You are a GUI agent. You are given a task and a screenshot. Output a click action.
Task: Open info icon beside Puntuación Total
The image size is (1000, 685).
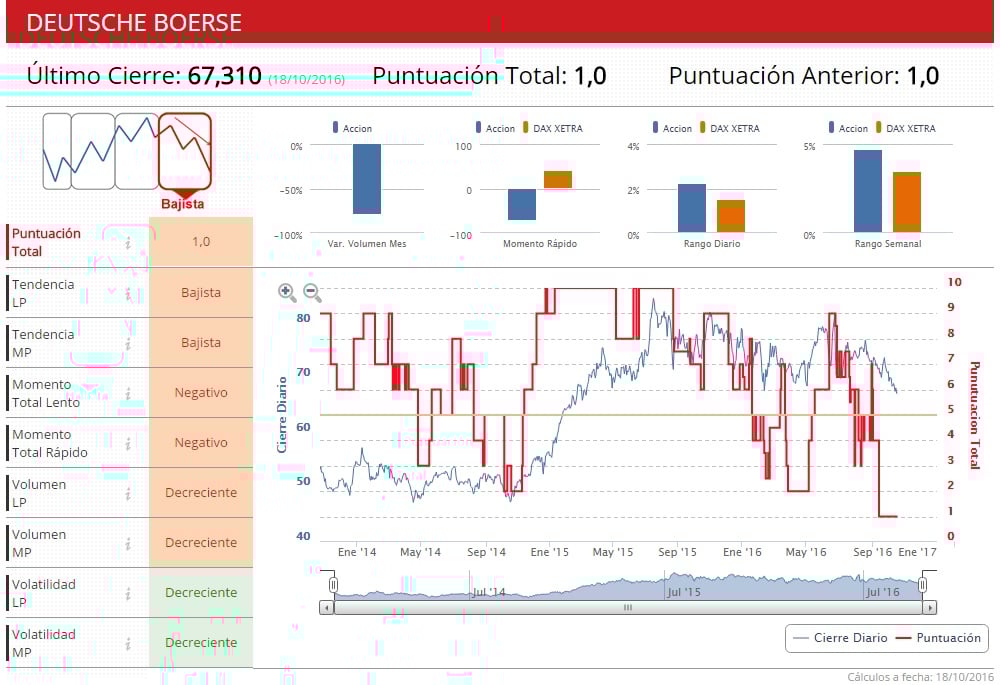click(x=128, y=242)
